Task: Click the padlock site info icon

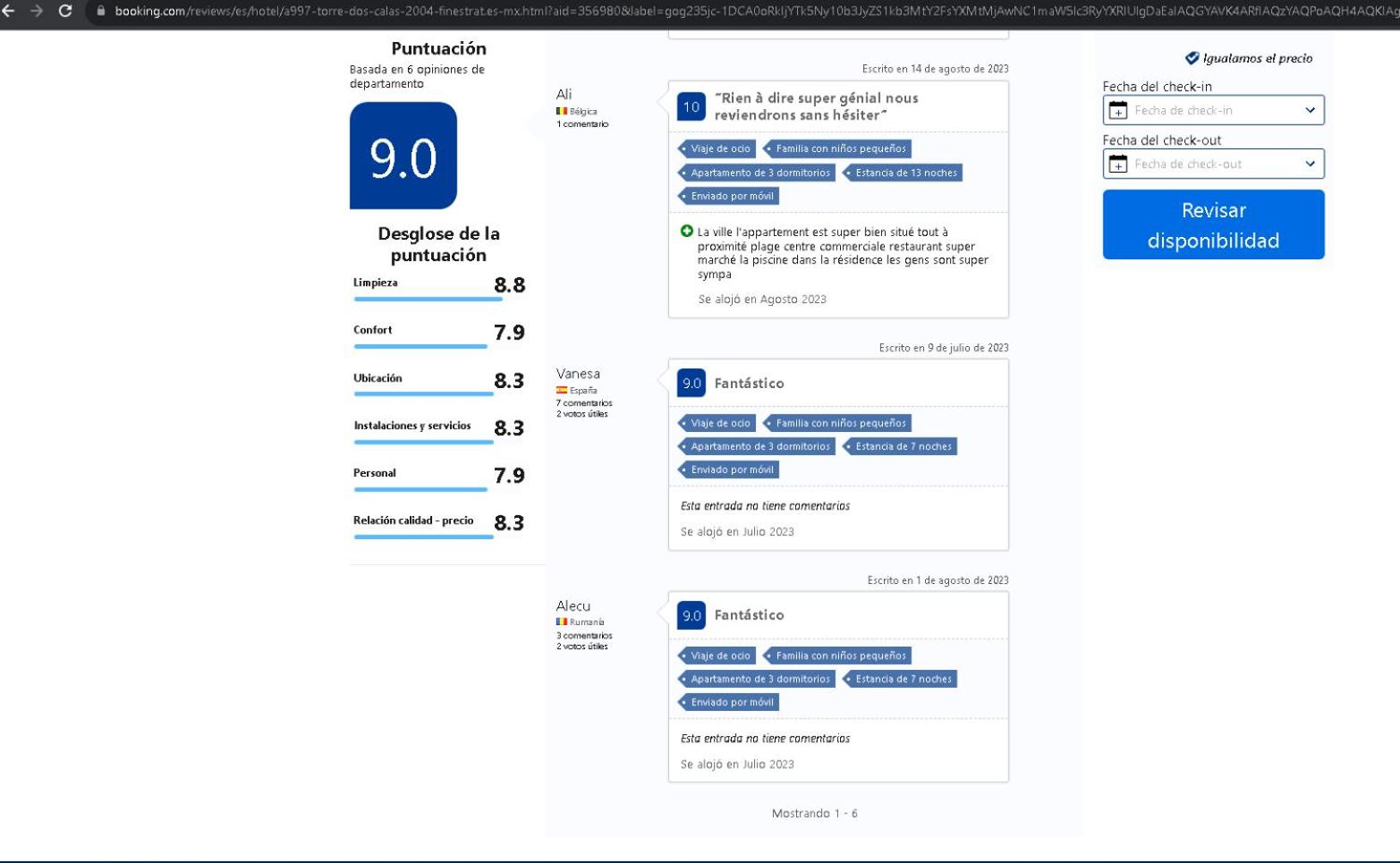Action: tap(101, 11)
